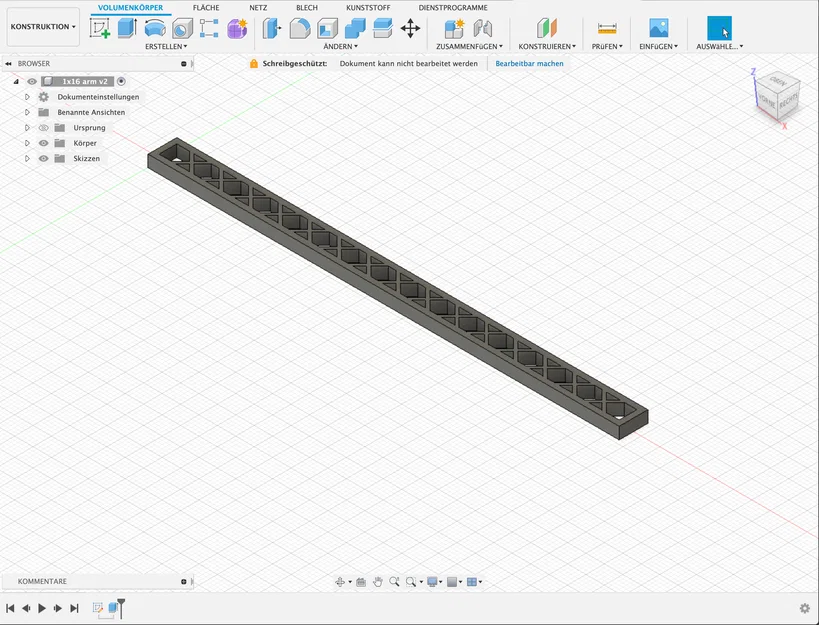The width and height of the screenshot is (819, 625).
Task: Choose the Revolve tool icon
Action: coord(155,28)
